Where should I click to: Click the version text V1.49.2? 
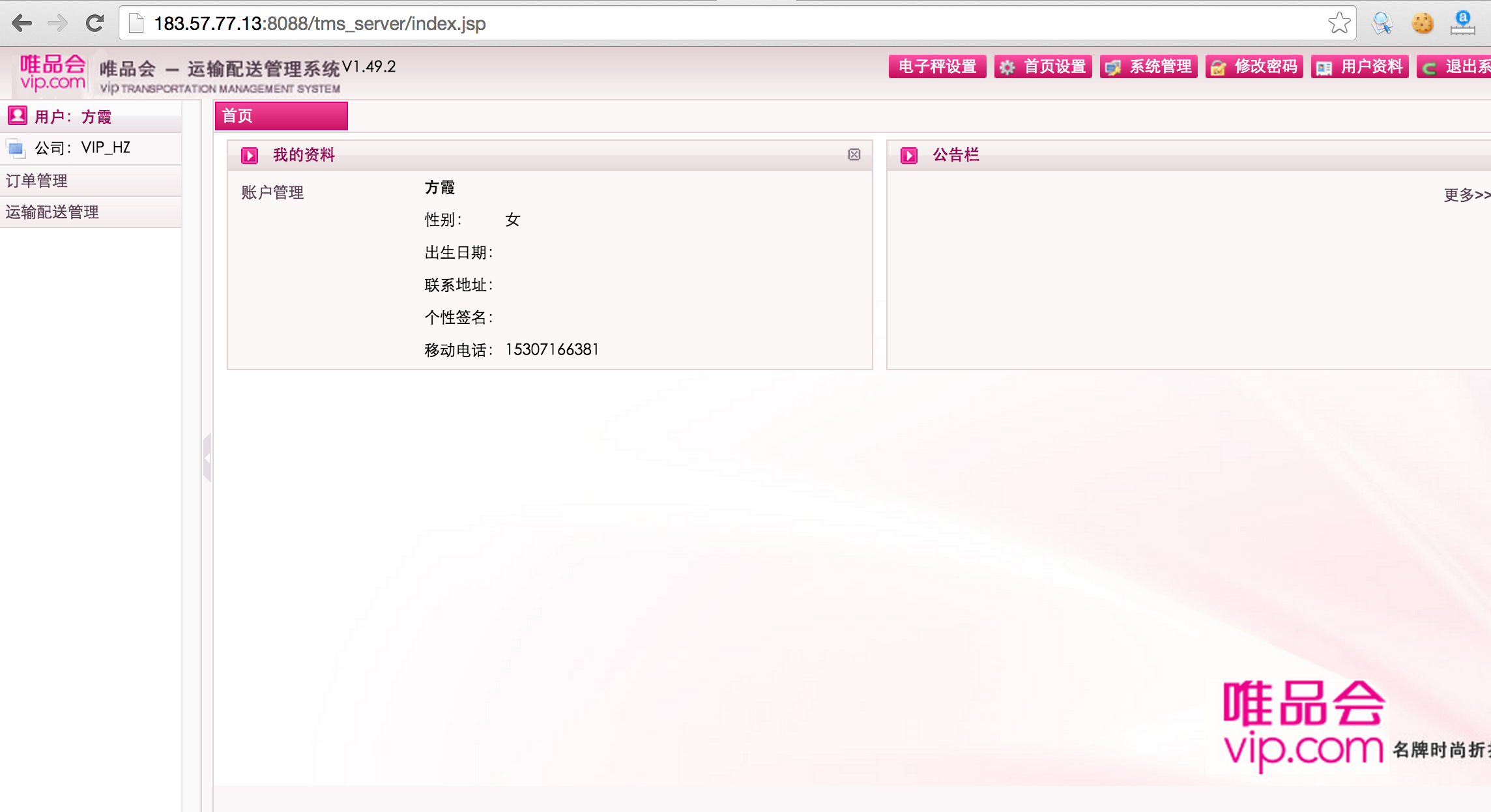[369, 66]
